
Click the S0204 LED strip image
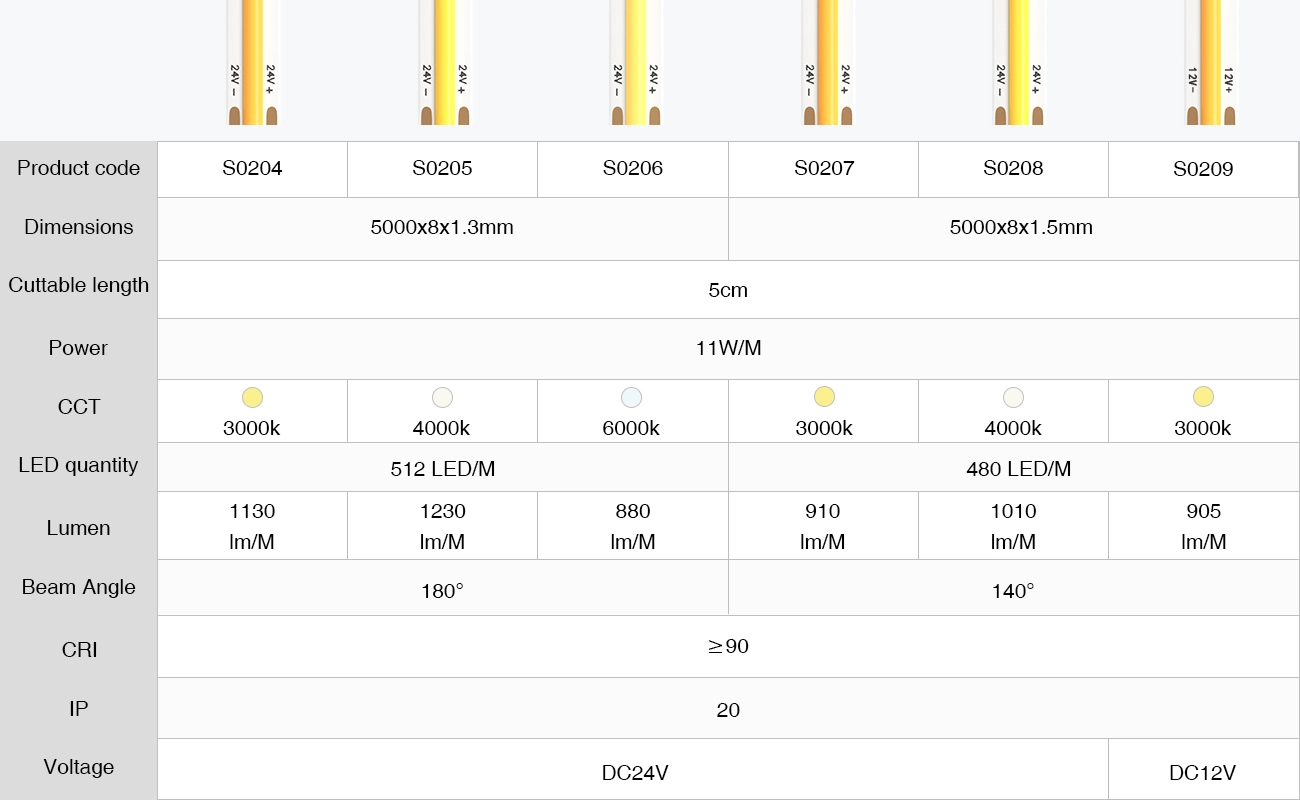[x=252, y=62]
